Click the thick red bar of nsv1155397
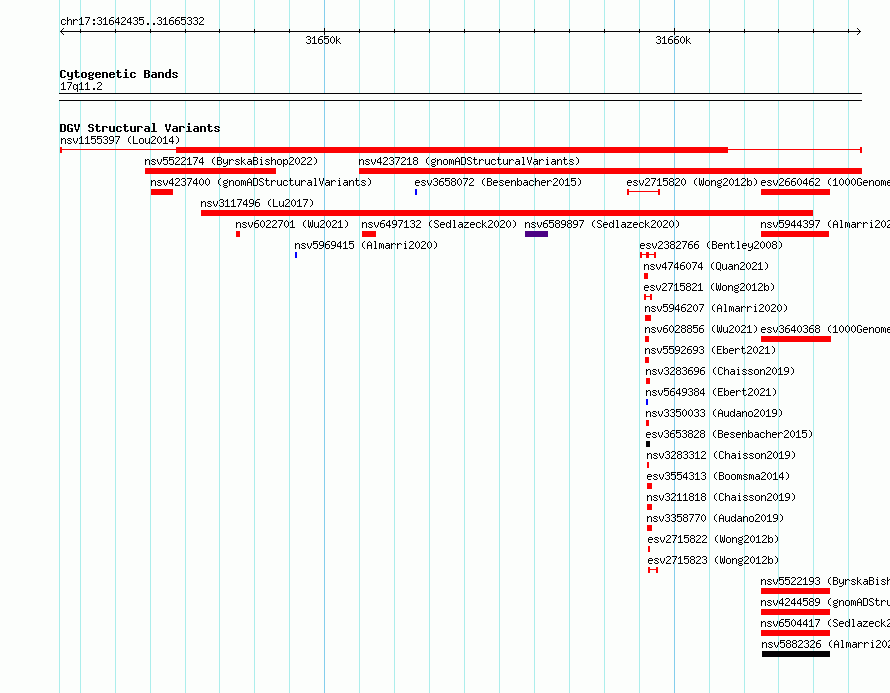The height and width of the screenshot is (693, 890). point(452,150)
